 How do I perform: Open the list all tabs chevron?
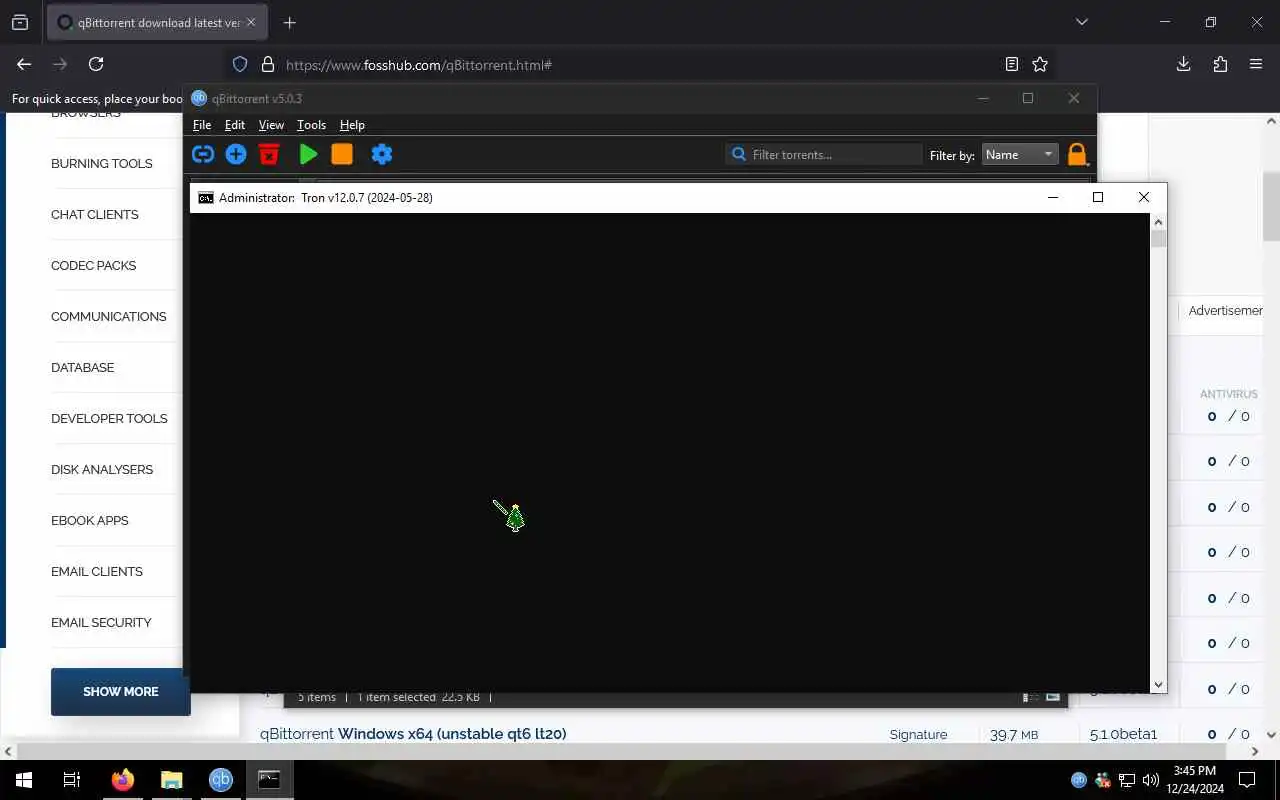coord(1081,22)
